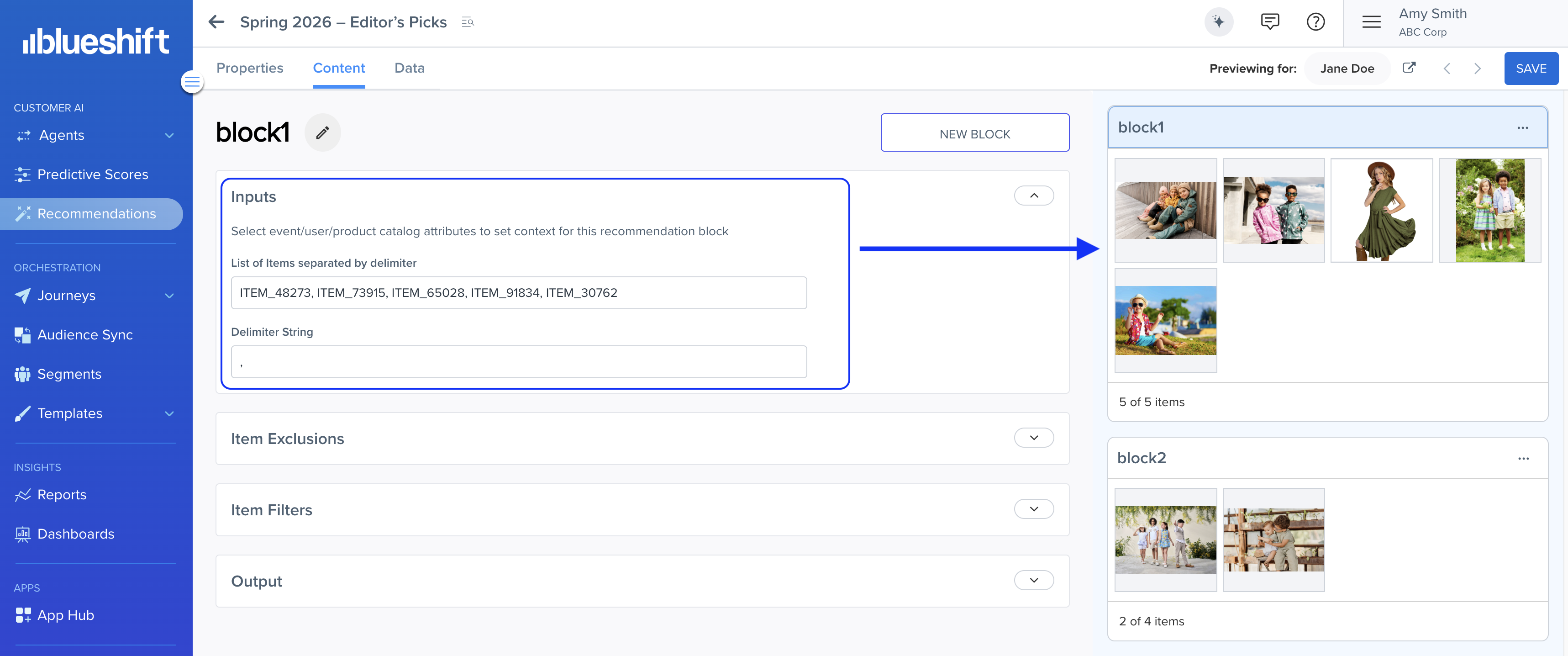Expand the Output section

coord(1034,581)
